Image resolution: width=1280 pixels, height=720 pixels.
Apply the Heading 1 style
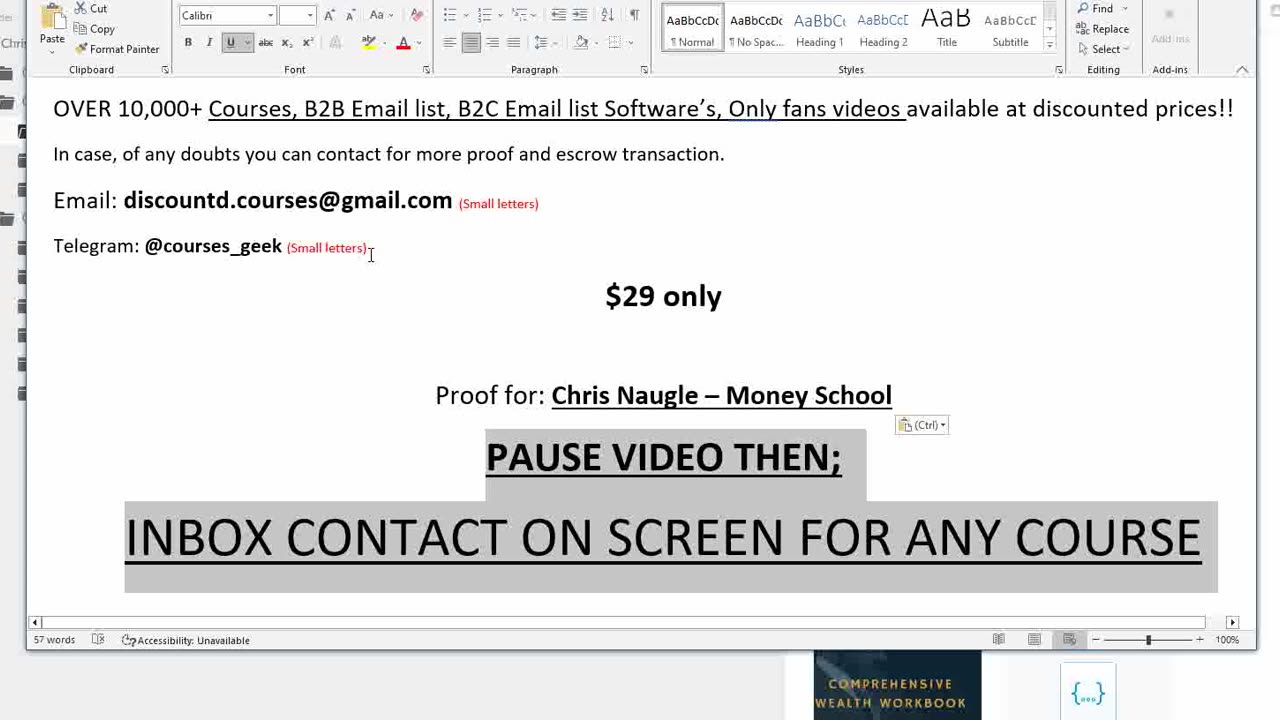point(820,27)
